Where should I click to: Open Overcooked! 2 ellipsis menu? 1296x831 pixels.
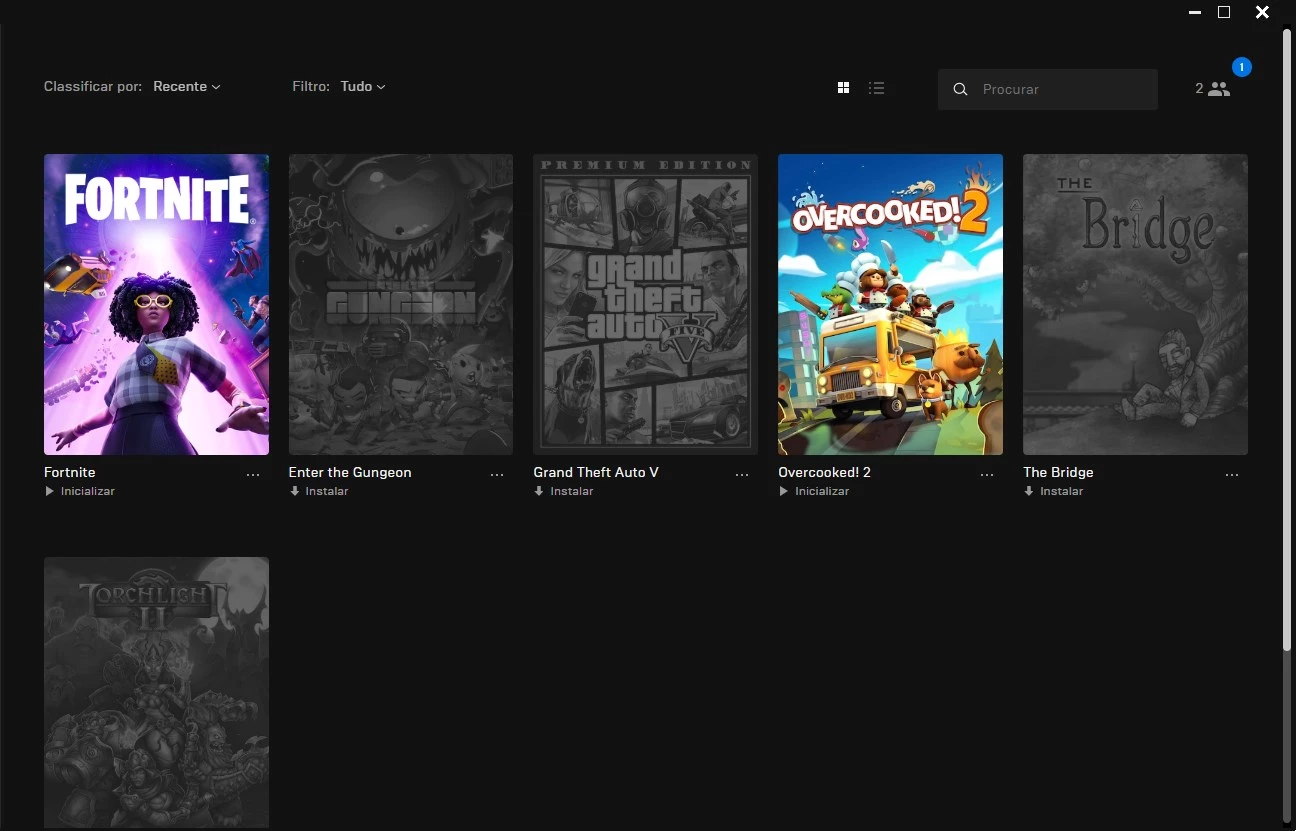pos(987,475)
